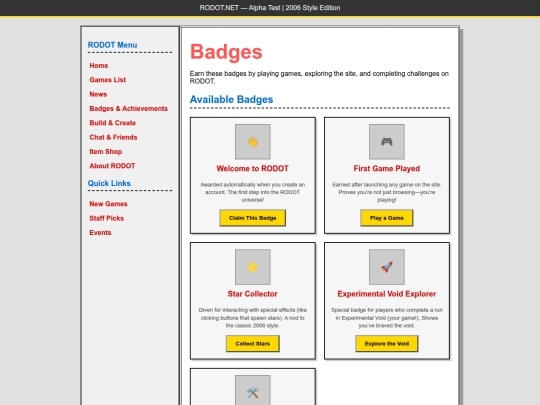Click the Badges page heading
The height and width of the screenshot is (405, 540).
pos(226,52)
